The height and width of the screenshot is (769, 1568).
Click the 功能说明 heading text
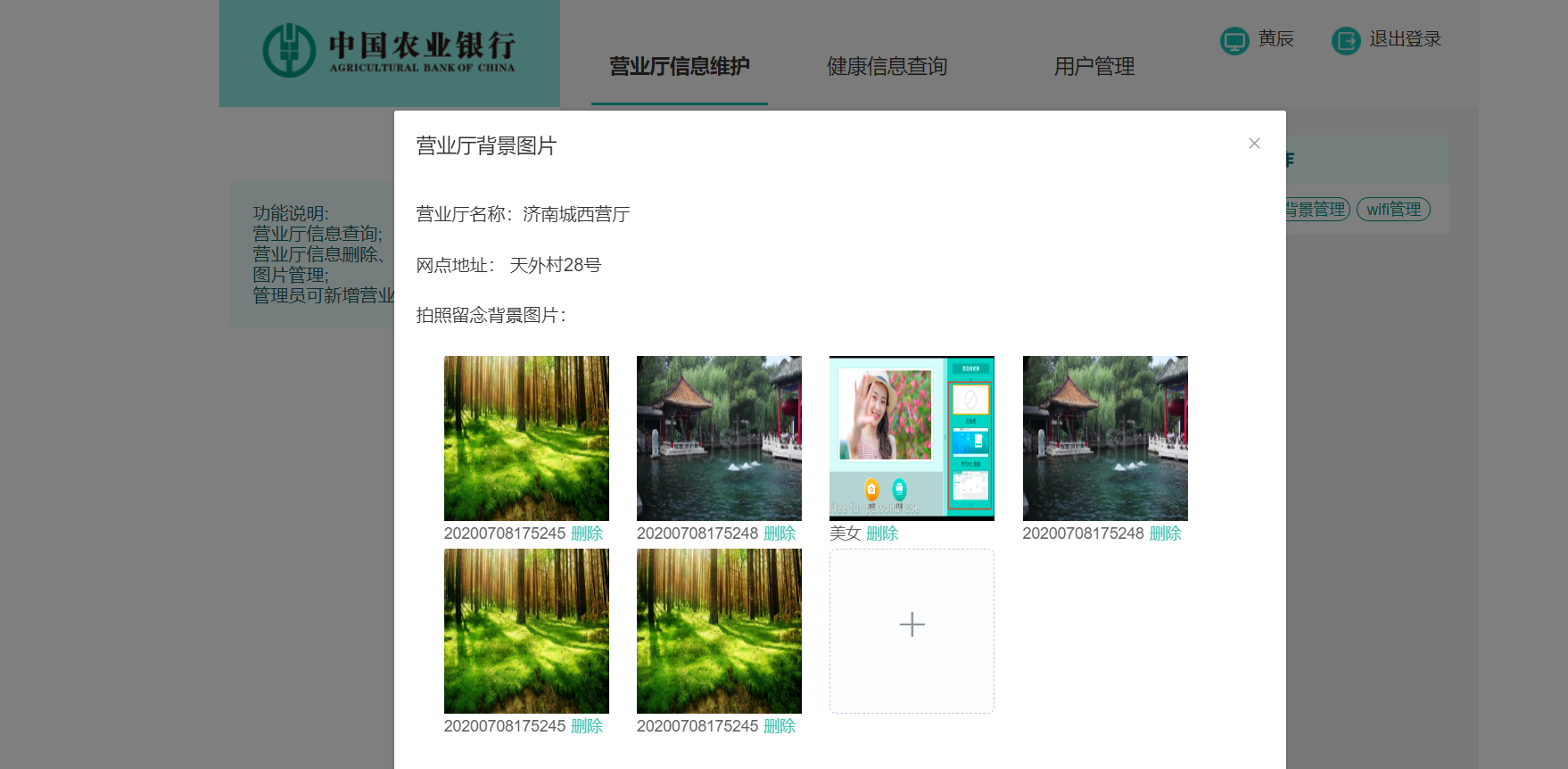point(291,213)
